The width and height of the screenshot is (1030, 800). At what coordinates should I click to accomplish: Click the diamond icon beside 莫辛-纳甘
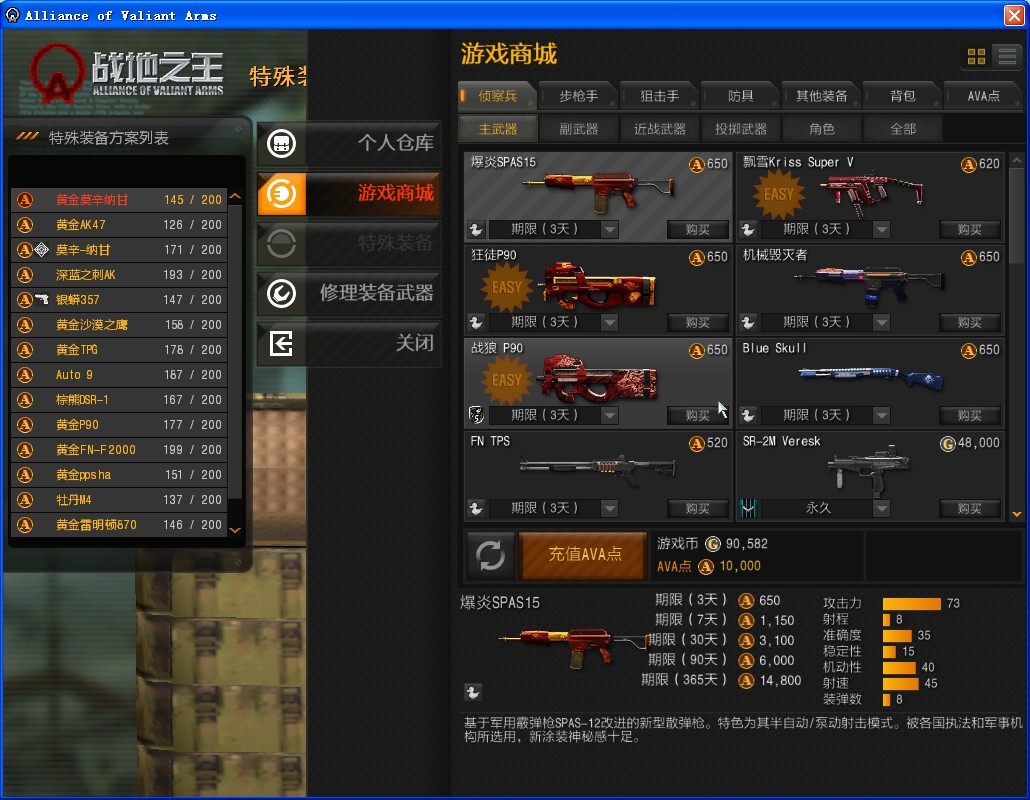pyautogui.click(x=41, y=250)
